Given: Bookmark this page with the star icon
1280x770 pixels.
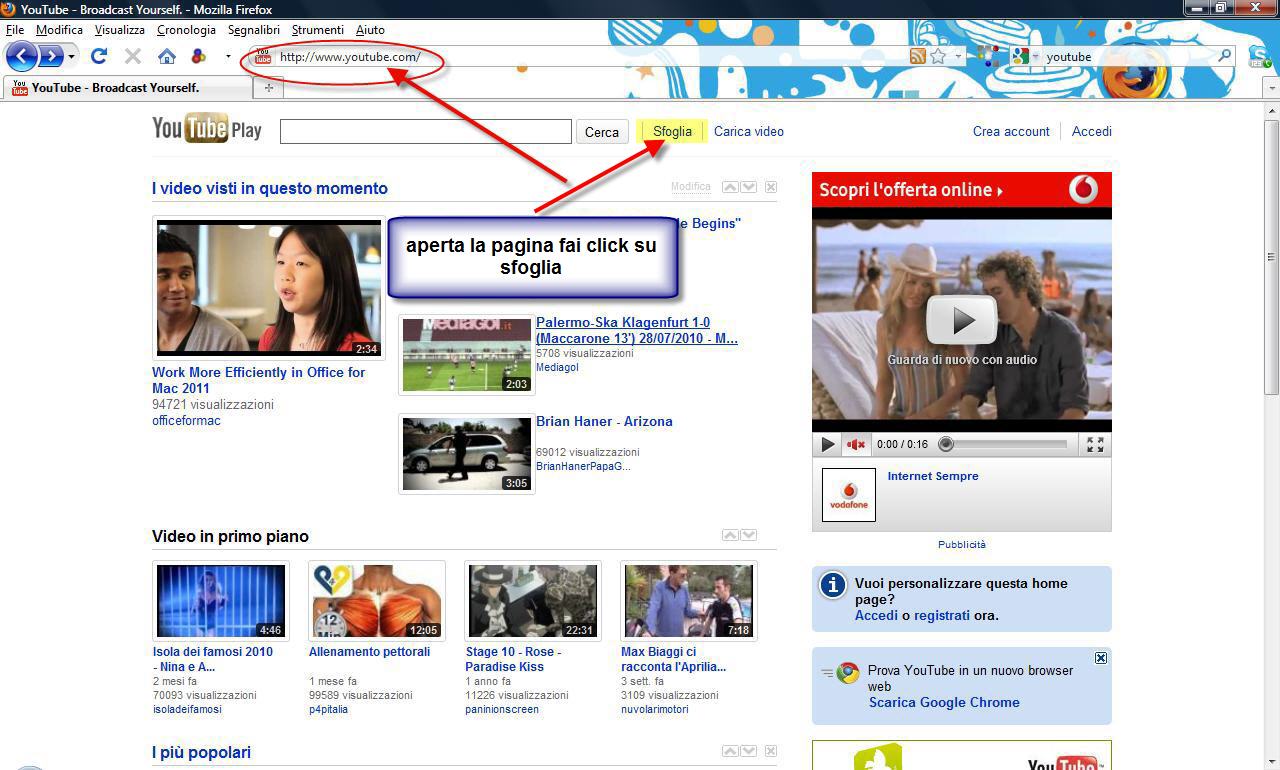Looking at the screenshot, I should point(938,57).
